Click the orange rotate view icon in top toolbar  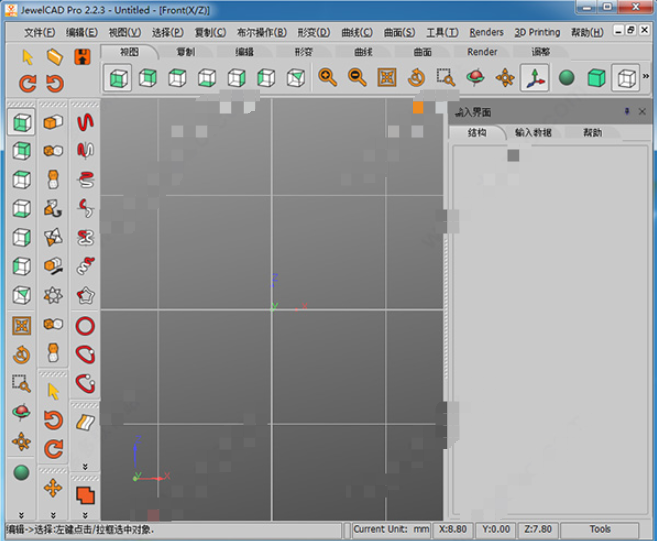(x=416, y=78)
